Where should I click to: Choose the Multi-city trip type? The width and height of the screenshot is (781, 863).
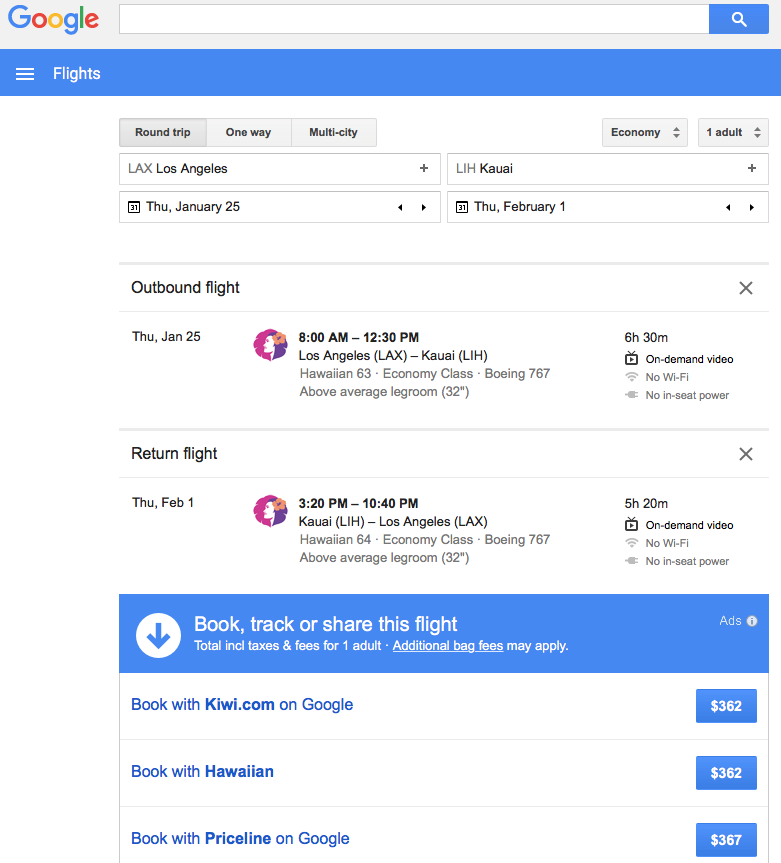pos(333,133)
